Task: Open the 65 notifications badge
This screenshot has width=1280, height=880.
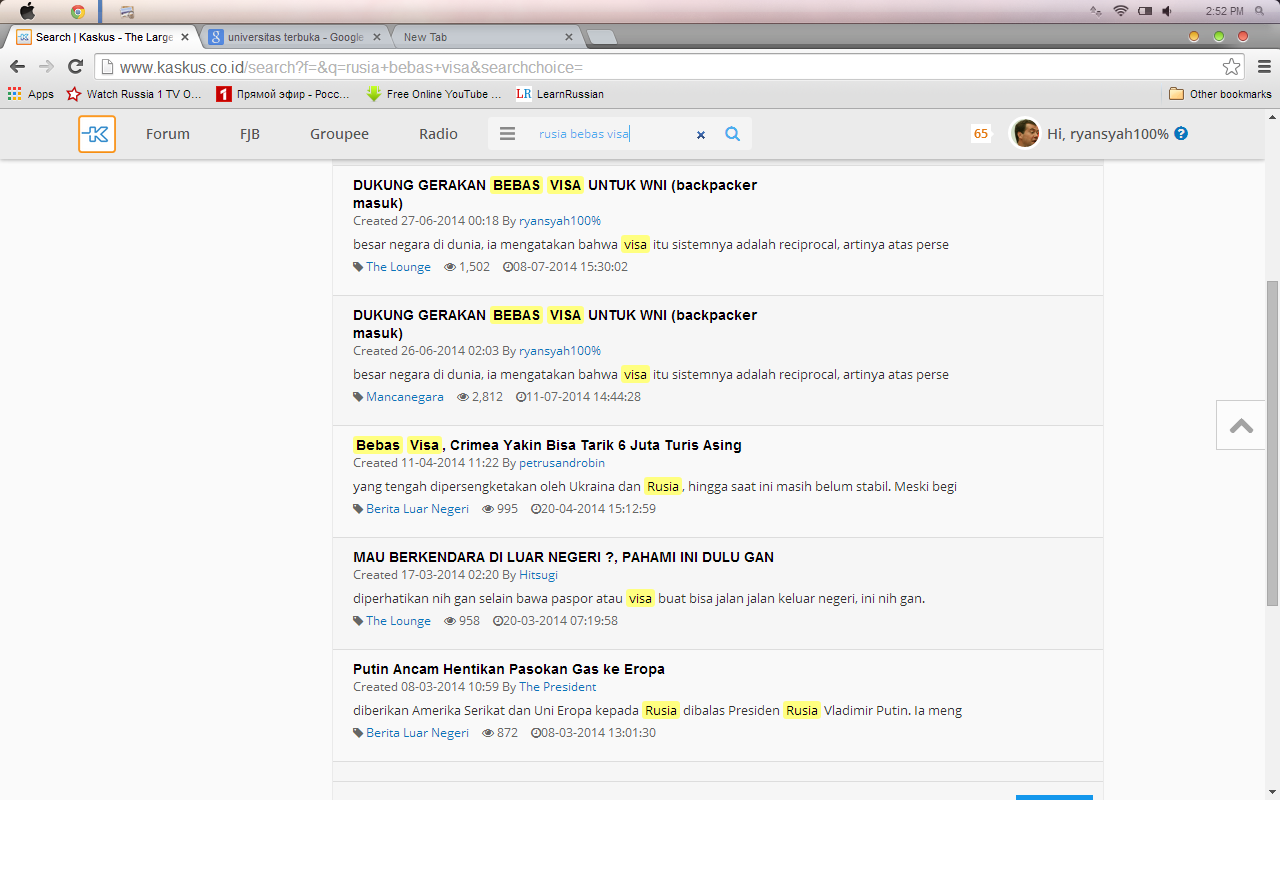Action: click(981, 134)
